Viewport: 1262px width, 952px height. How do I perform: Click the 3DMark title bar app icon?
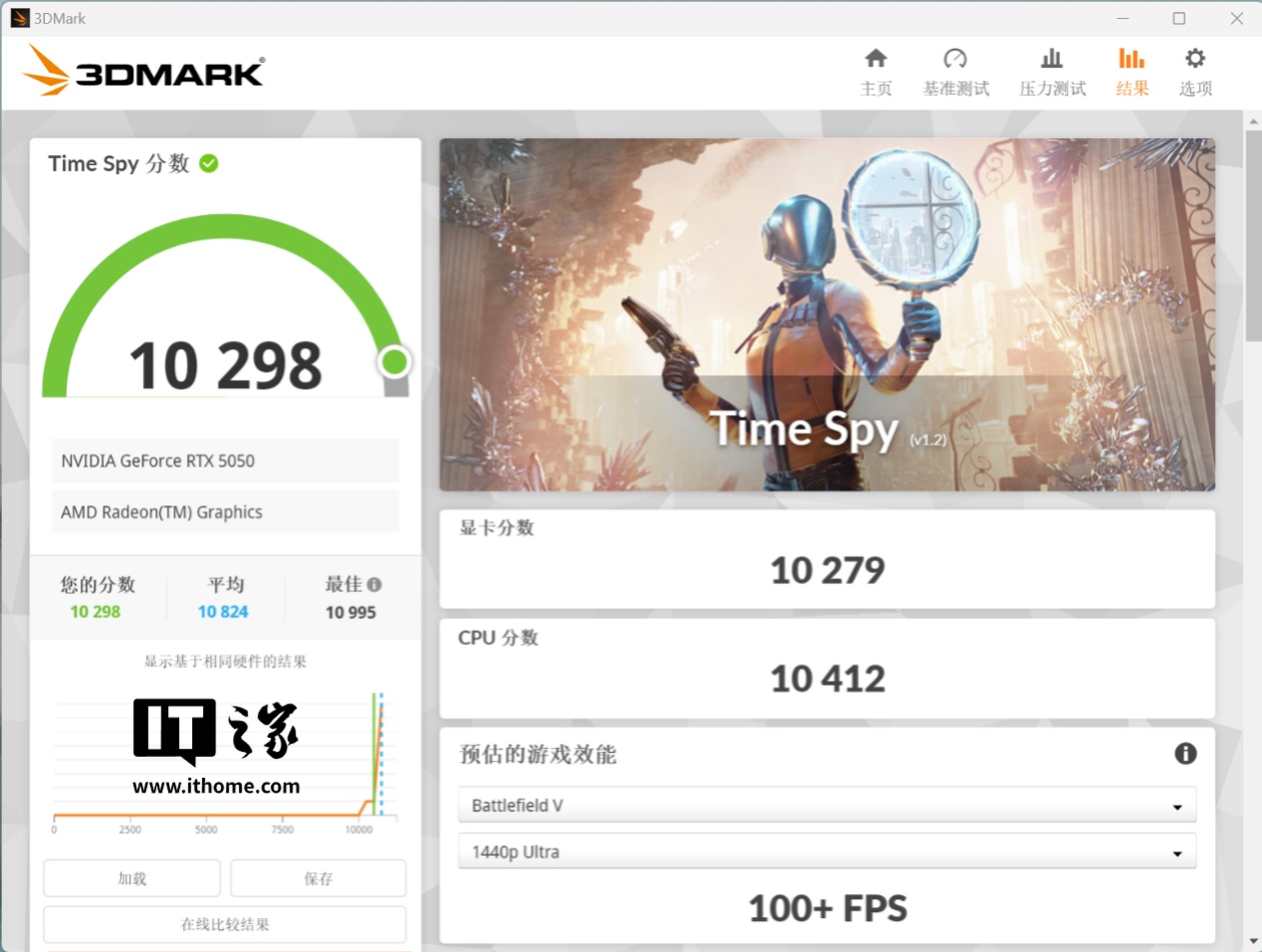coord(20,18)
